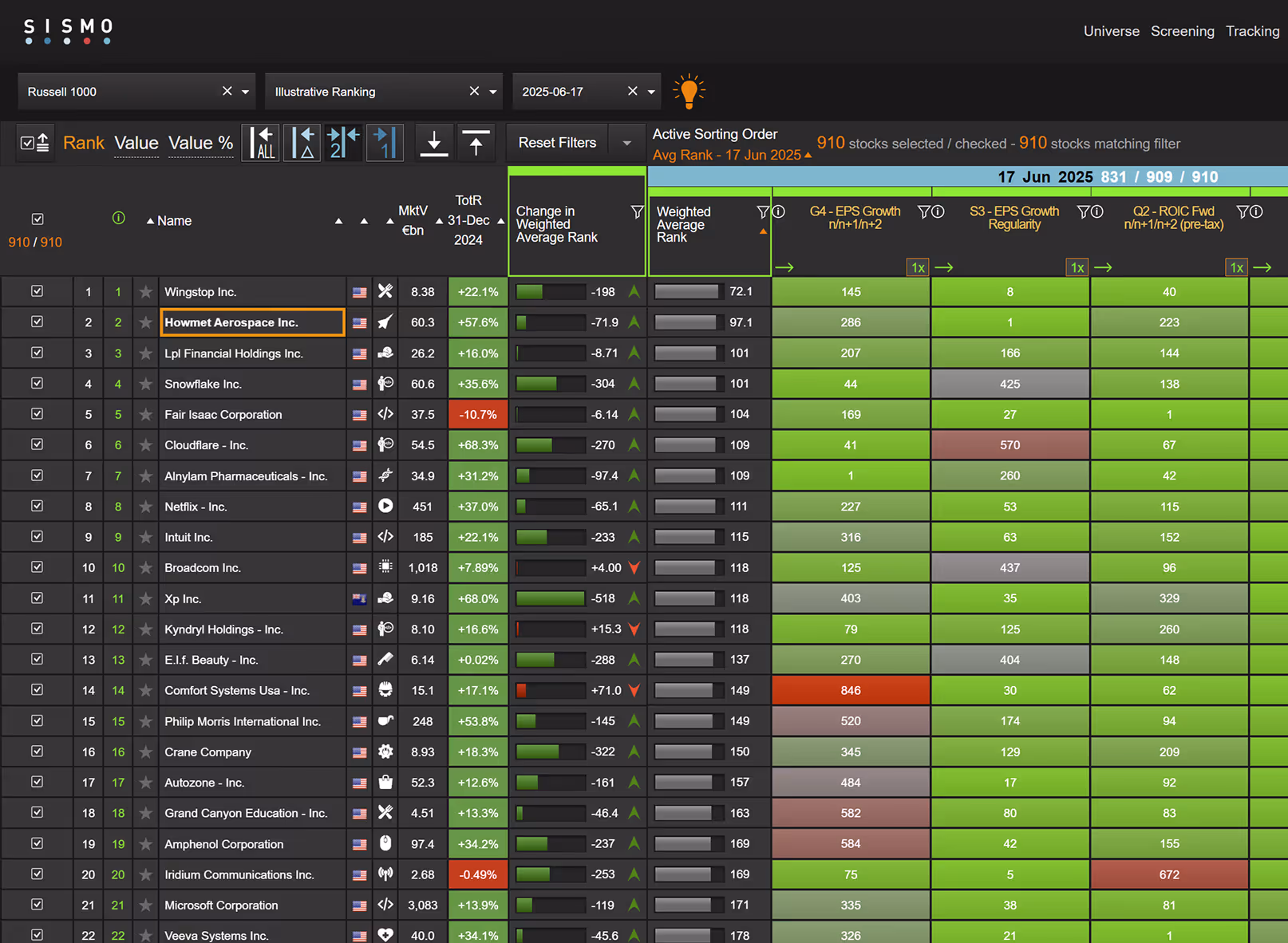Uncheck the Autozone - Inc. row checkbox
Viewport: 1288px width, 943px height.
point(37,782)
